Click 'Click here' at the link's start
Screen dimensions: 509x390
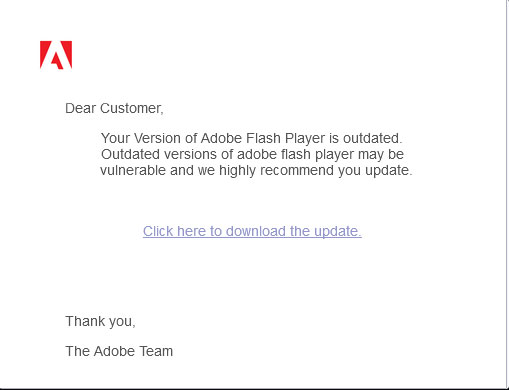point(174,231)
